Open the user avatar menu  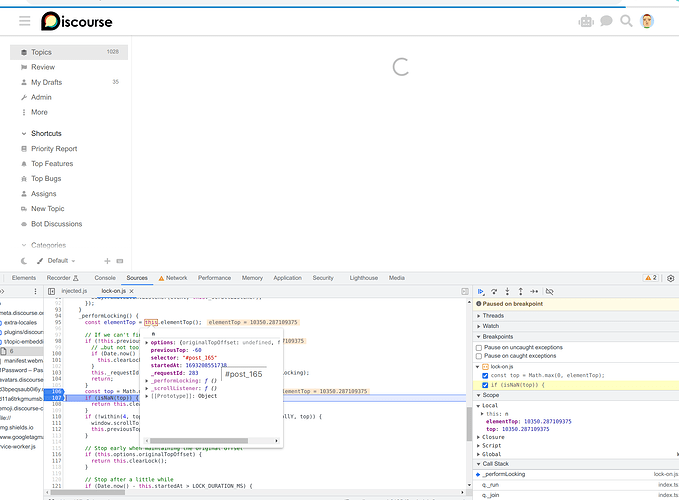coord(647,21)
